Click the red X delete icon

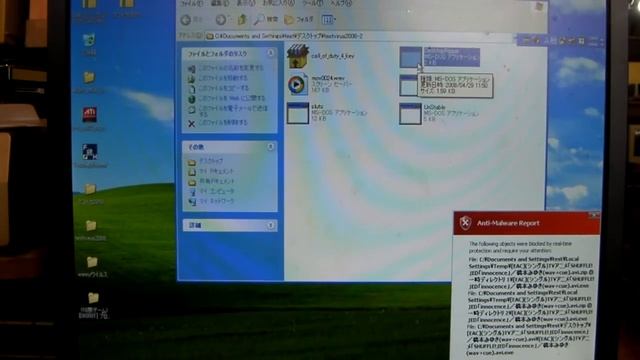click(191, 123)
